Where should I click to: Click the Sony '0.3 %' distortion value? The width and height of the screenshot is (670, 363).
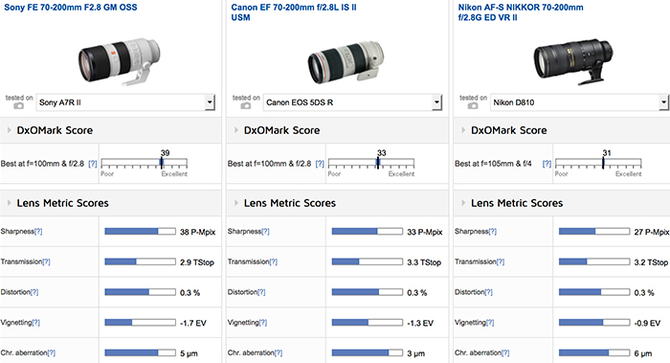coord(190,293)
